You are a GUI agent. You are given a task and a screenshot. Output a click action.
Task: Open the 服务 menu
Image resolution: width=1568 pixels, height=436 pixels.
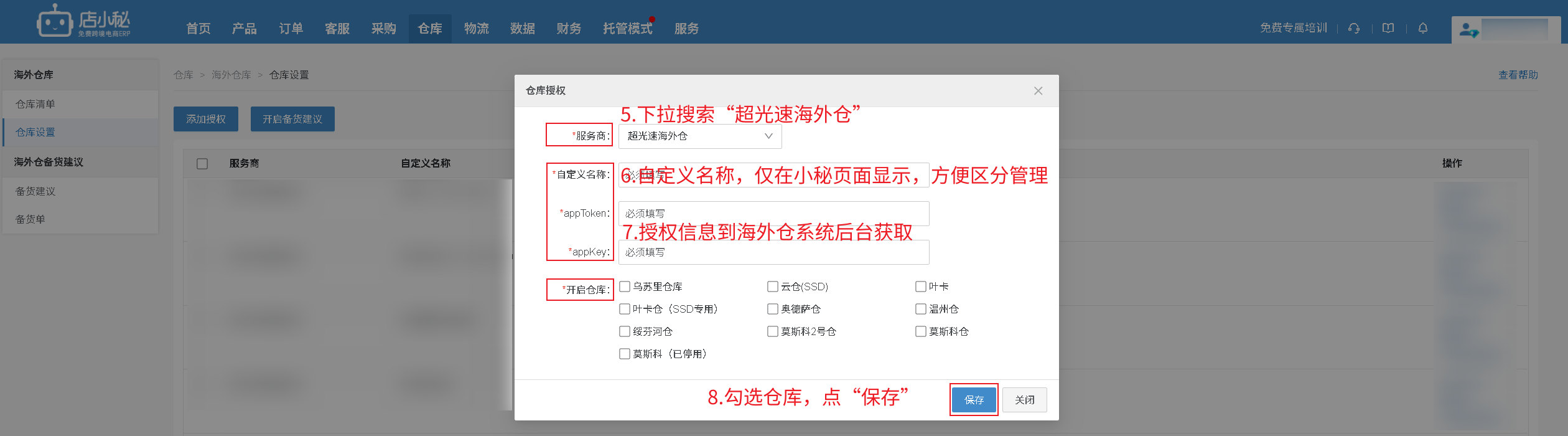click(x=687, y=29)
